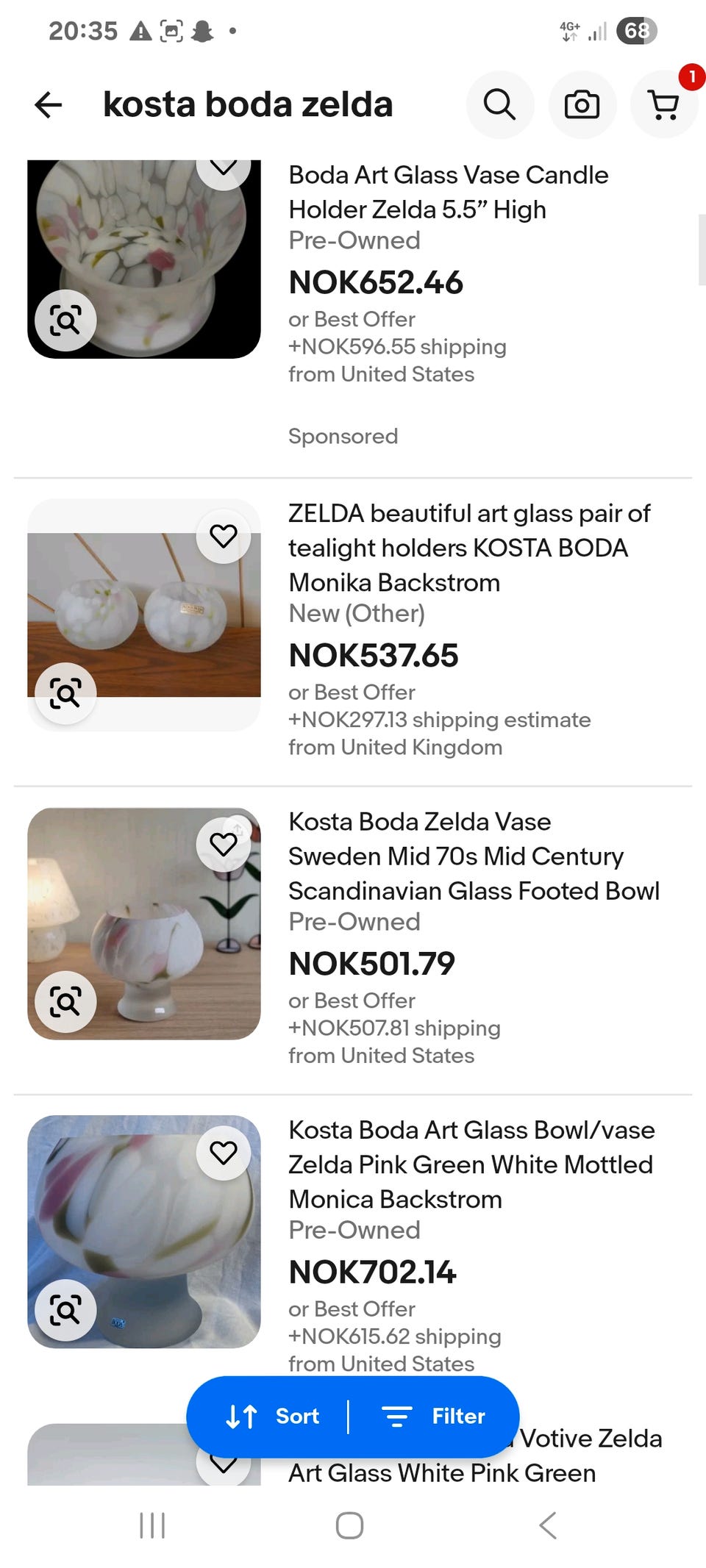Find similar items for ZELDA tealight holders

[x=65, y=693]
